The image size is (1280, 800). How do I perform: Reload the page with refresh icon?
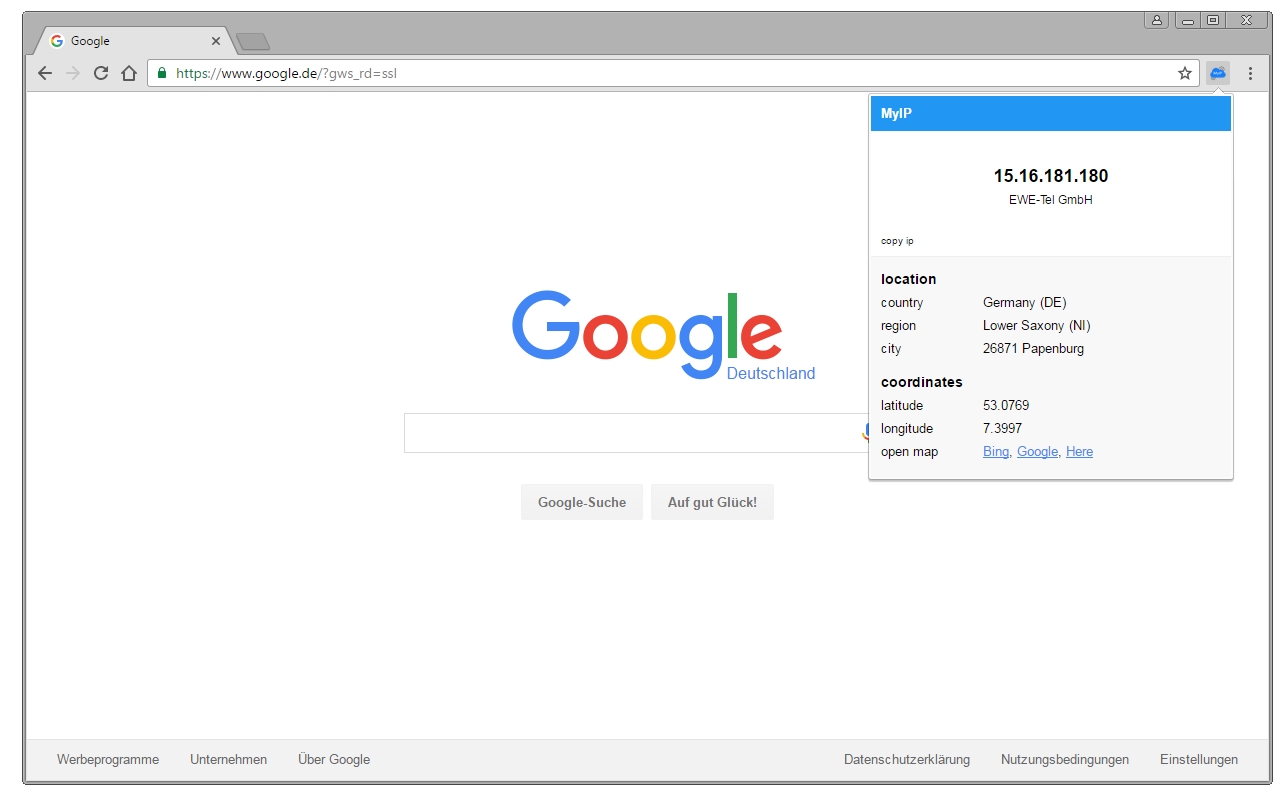pos(101,73)
